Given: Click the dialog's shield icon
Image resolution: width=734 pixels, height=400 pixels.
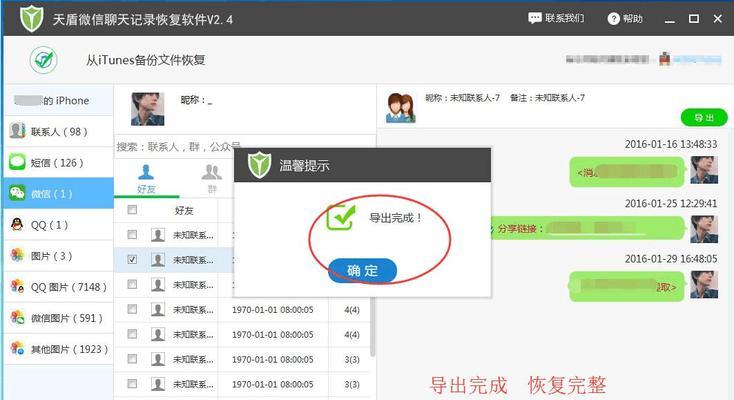Looking at the screenshot, I should (259, 165).
